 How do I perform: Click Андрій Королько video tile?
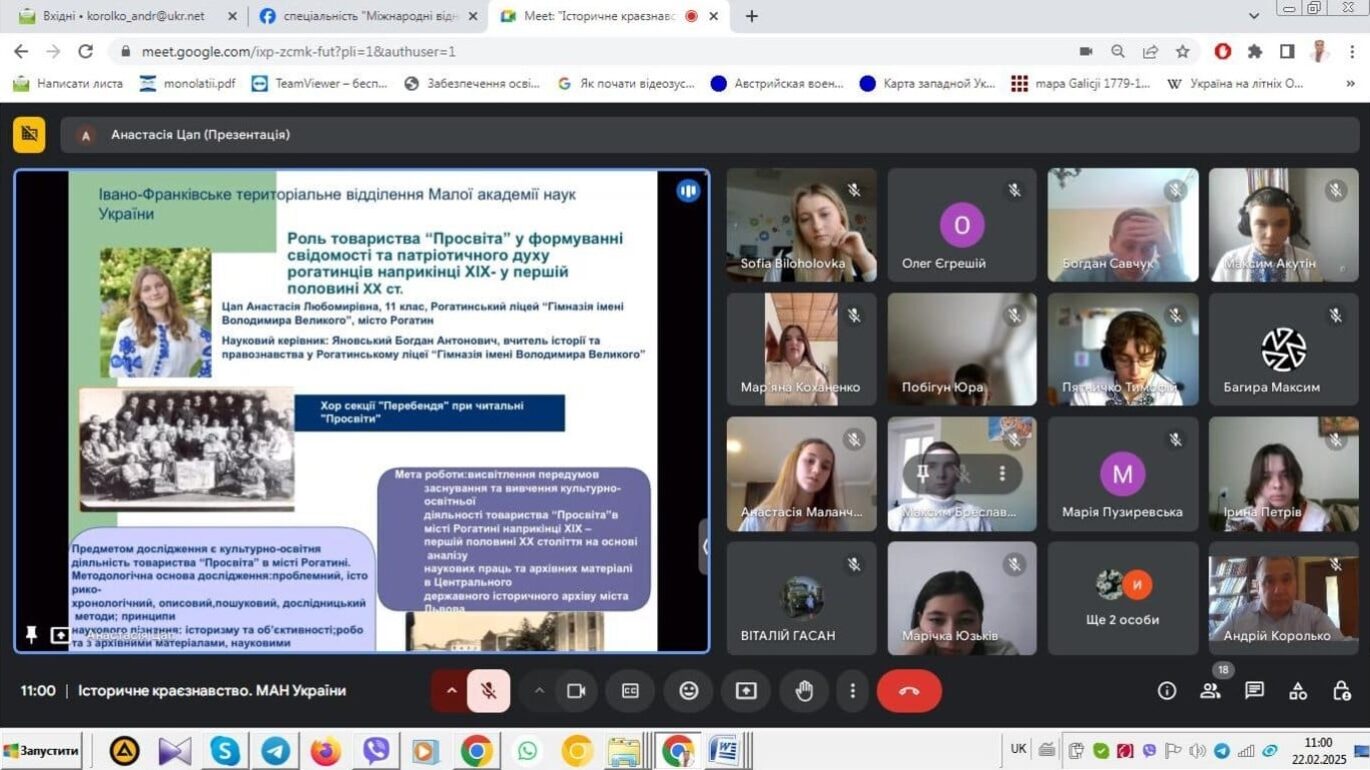pos(1283,598)
